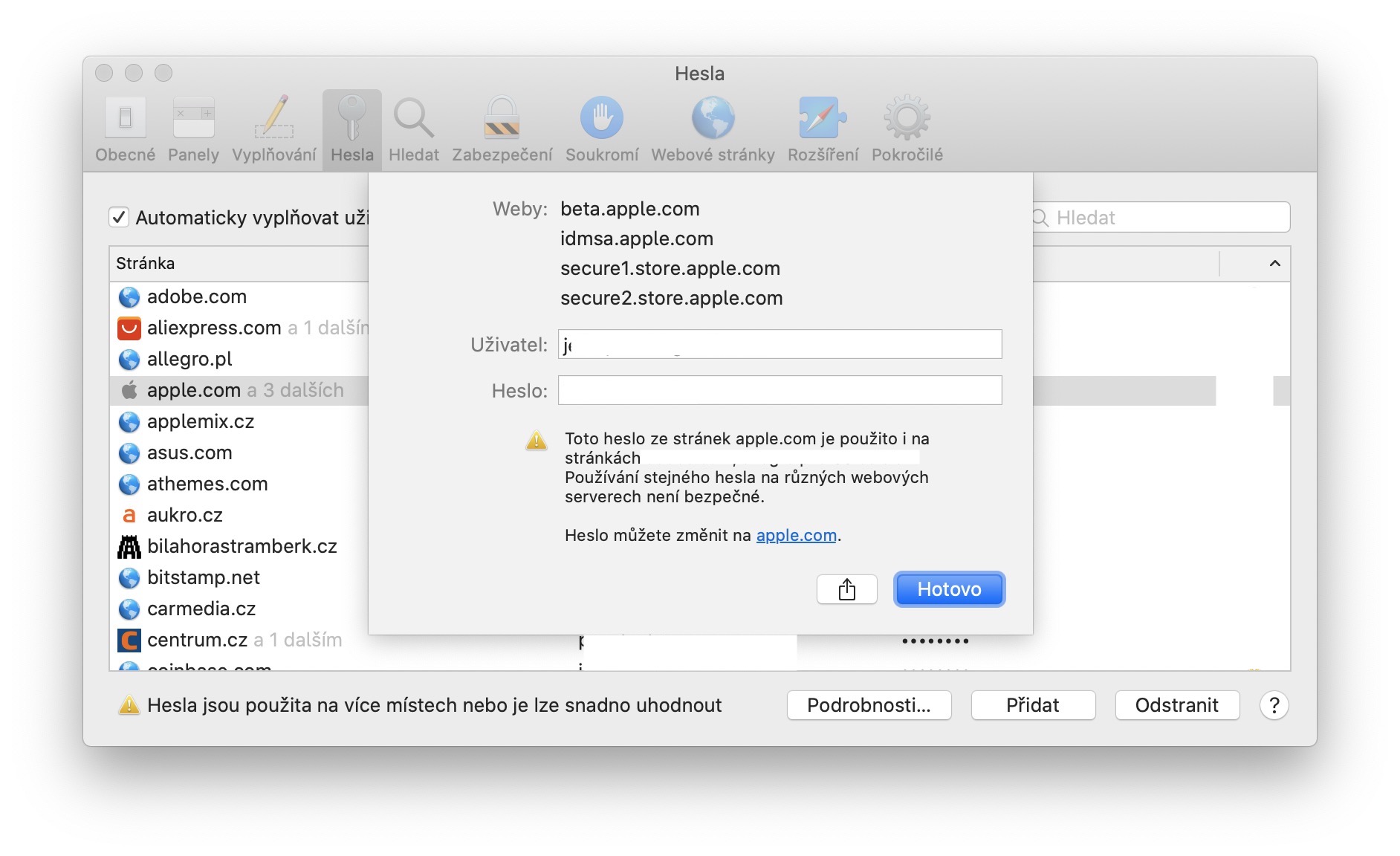Select the aukro.cz row
The image size is (1400, 856).
[239, 515]
